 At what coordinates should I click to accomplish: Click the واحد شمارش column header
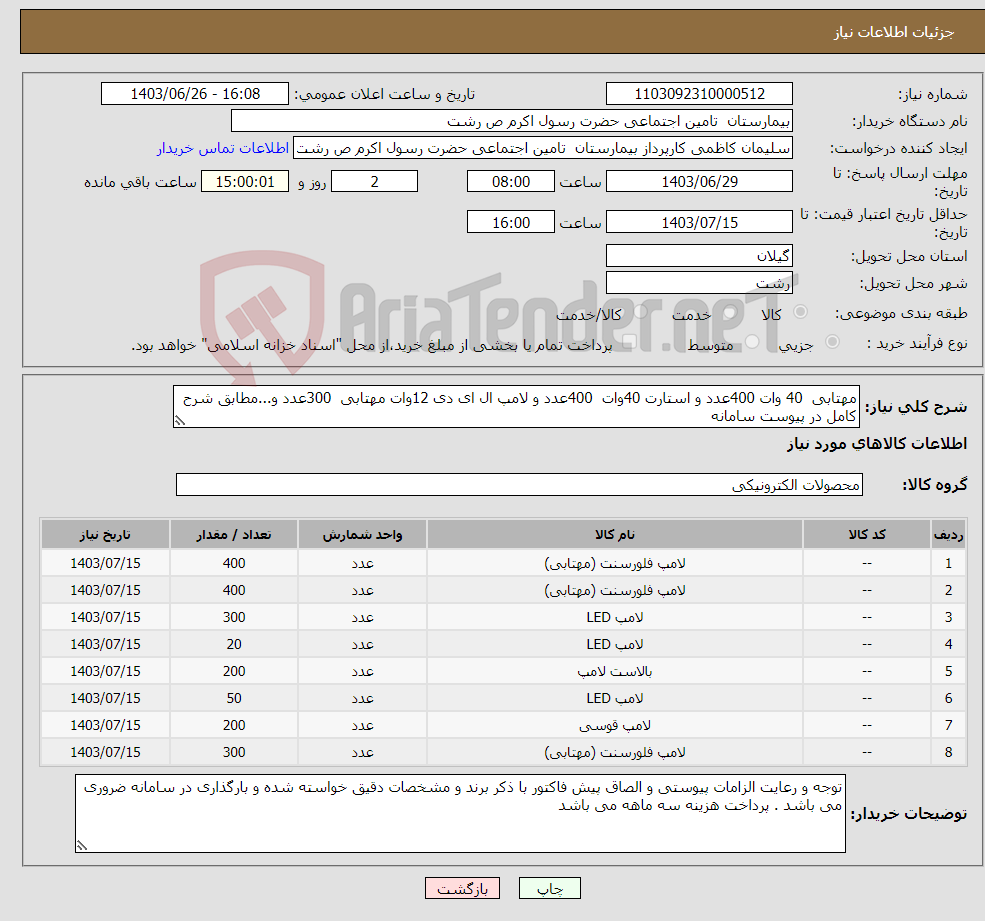pyautogui.click(x=362, y=535)
